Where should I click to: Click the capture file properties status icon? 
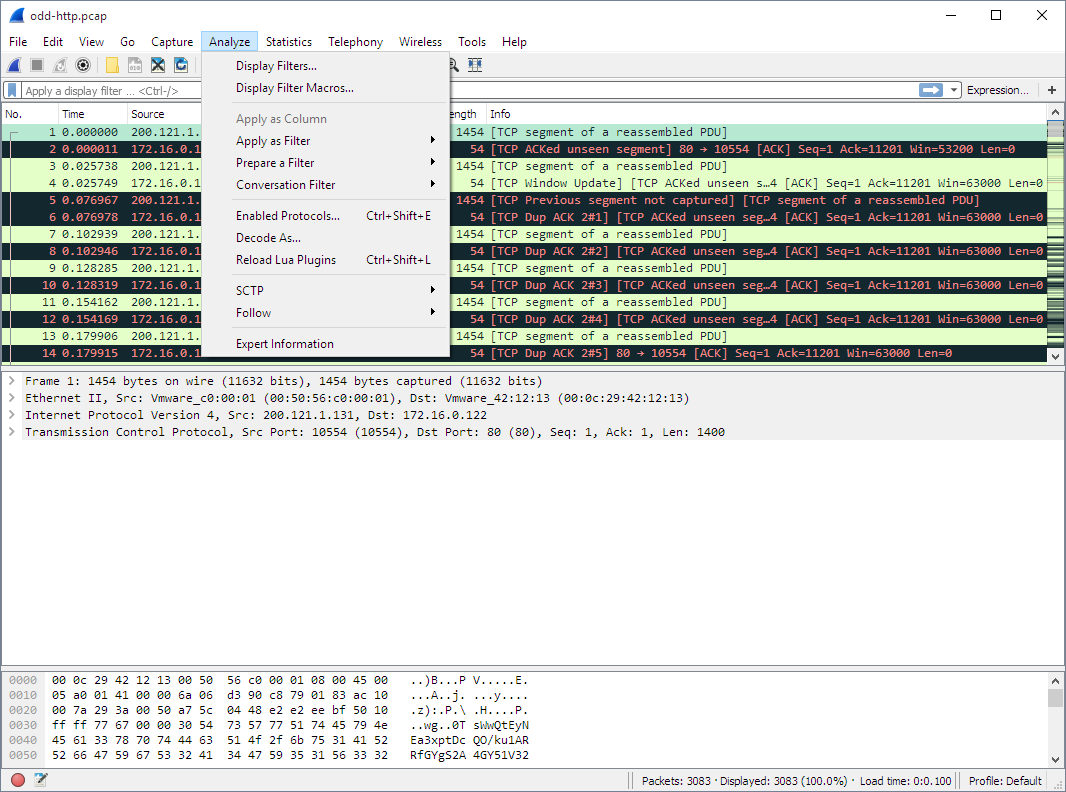click(x=41, y=780)
